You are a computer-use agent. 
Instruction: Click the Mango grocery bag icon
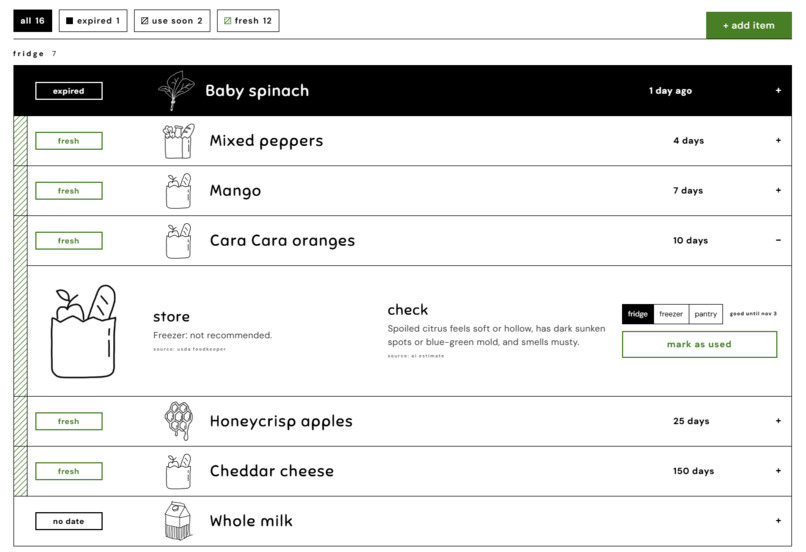click(178, 191)
